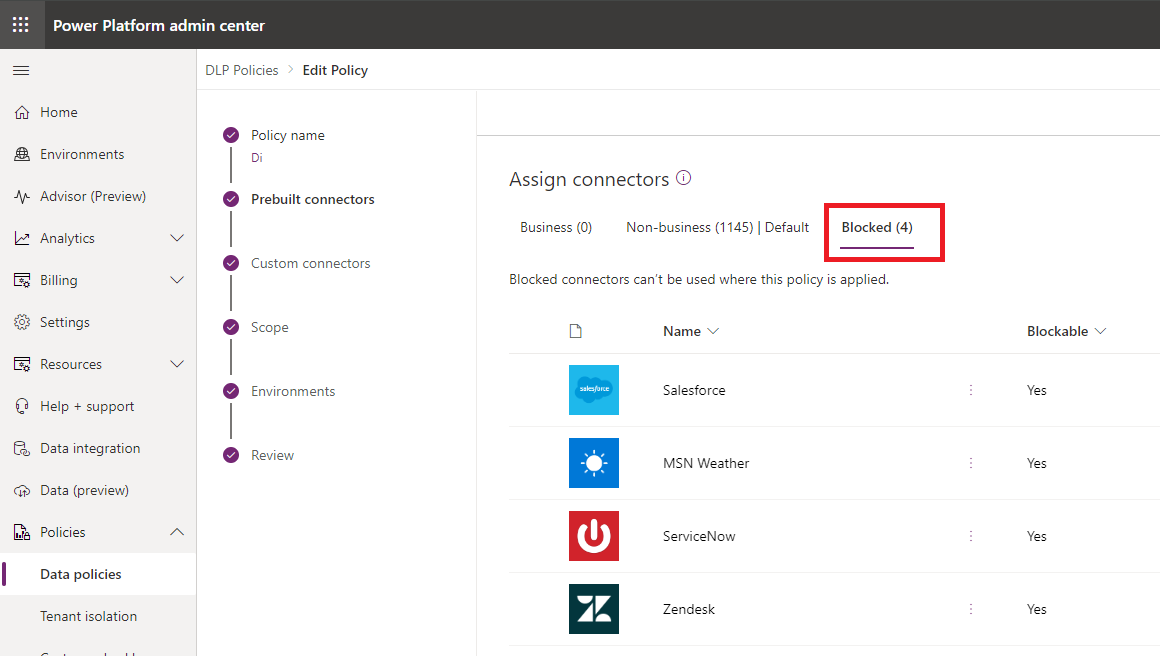Go to Scope wizard step
Viewport: 1160px width, 656px height.
[269, 327]
